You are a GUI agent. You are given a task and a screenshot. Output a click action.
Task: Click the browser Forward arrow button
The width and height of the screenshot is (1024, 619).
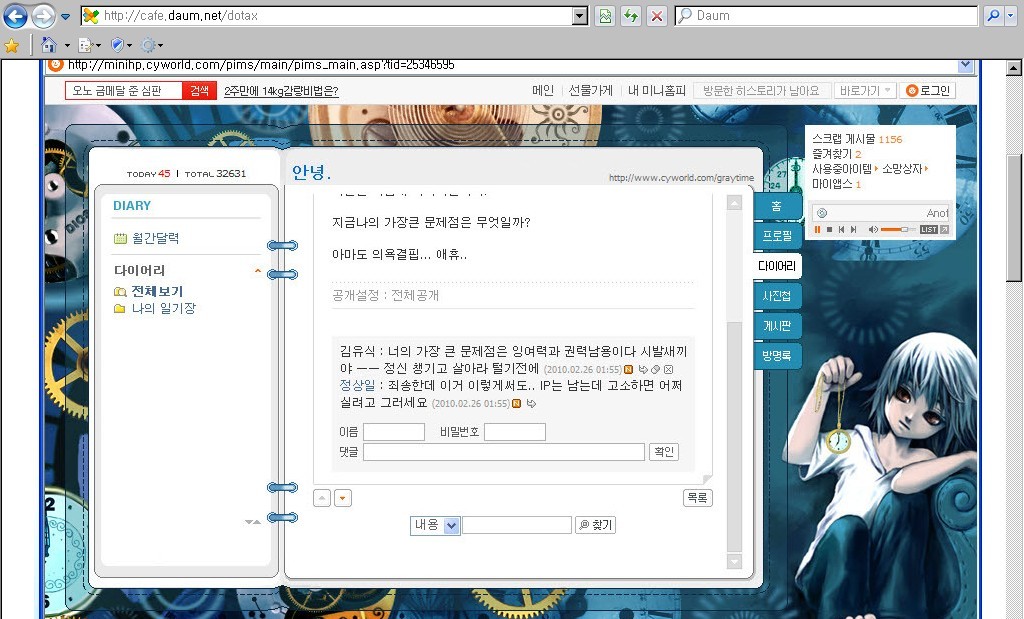point(43,16)
